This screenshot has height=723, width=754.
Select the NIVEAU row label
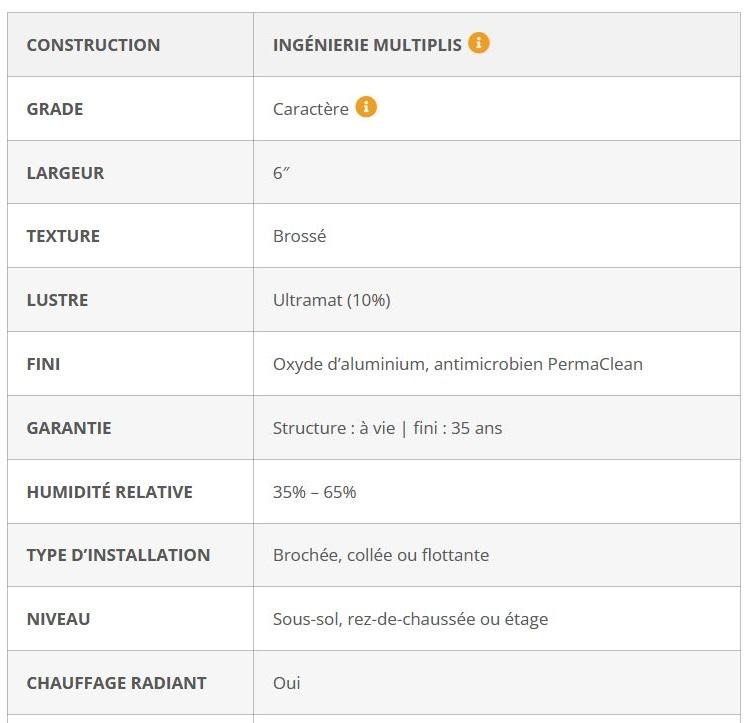tap(58, 619)
